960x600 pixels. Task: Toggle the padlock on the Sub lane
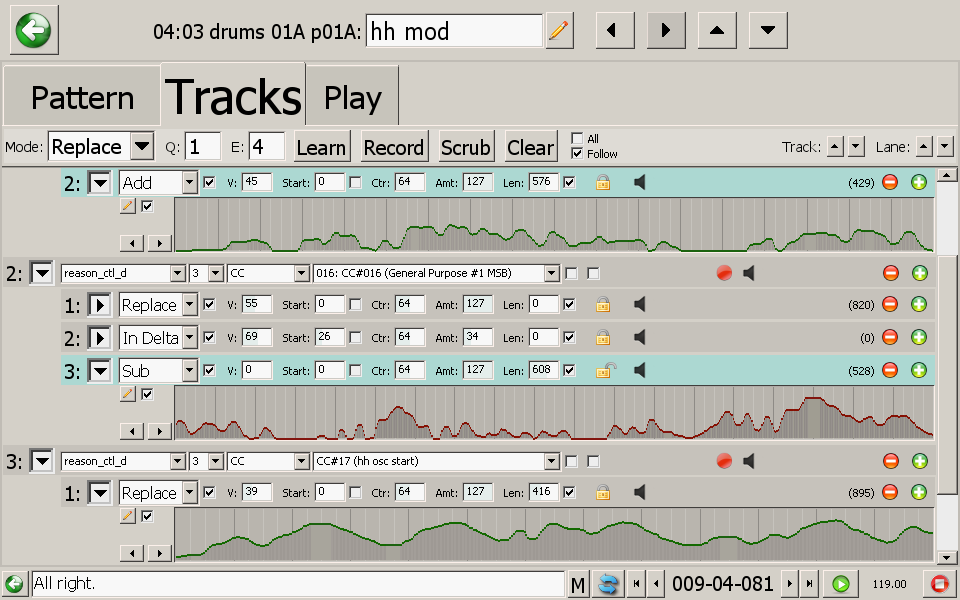[x=604, y=371]
